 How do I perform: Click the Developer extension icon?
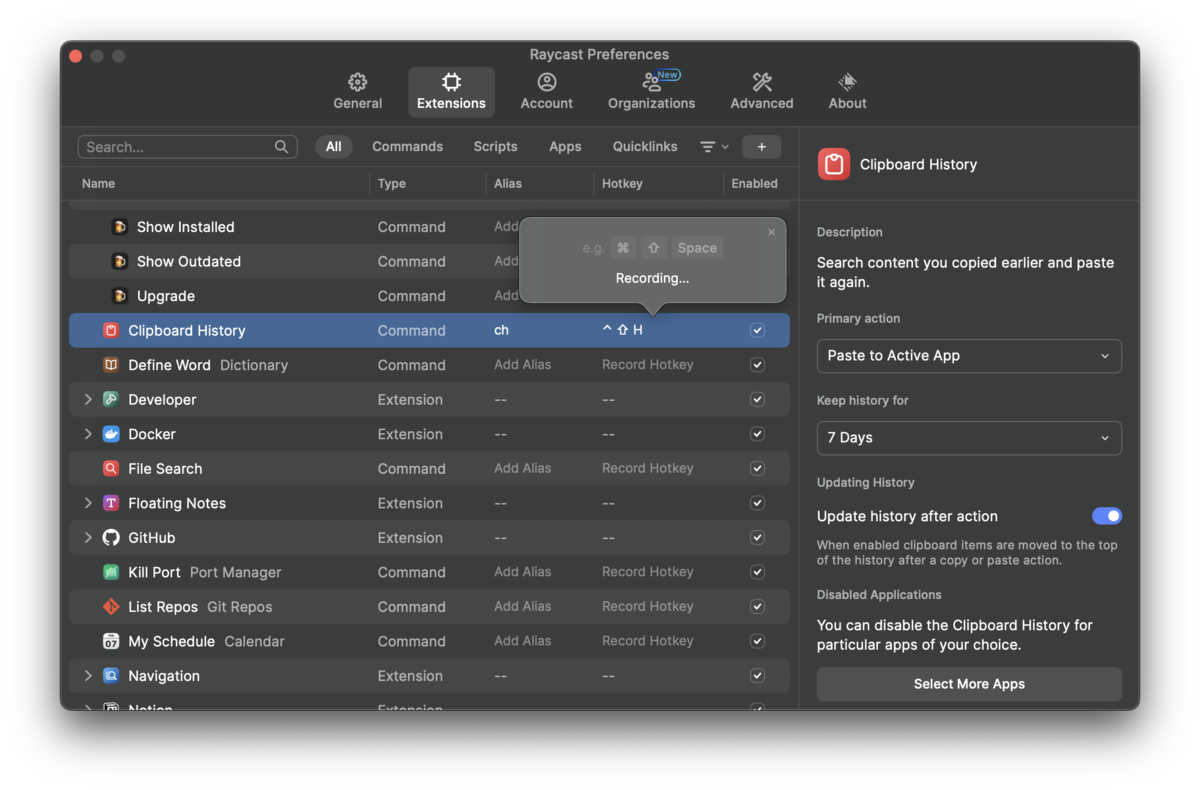(111, 400)
